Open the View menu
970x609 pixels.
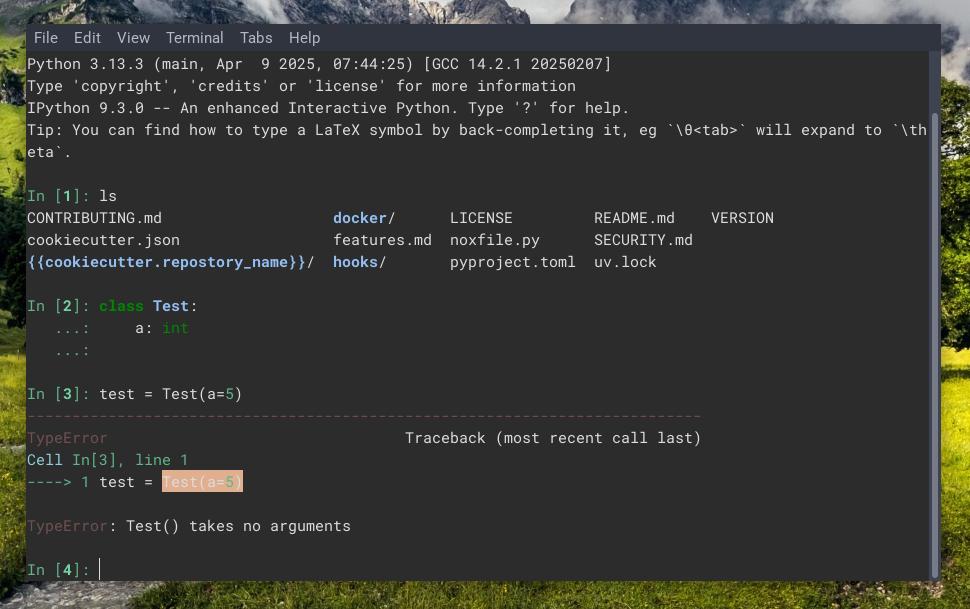coord(133,37)
